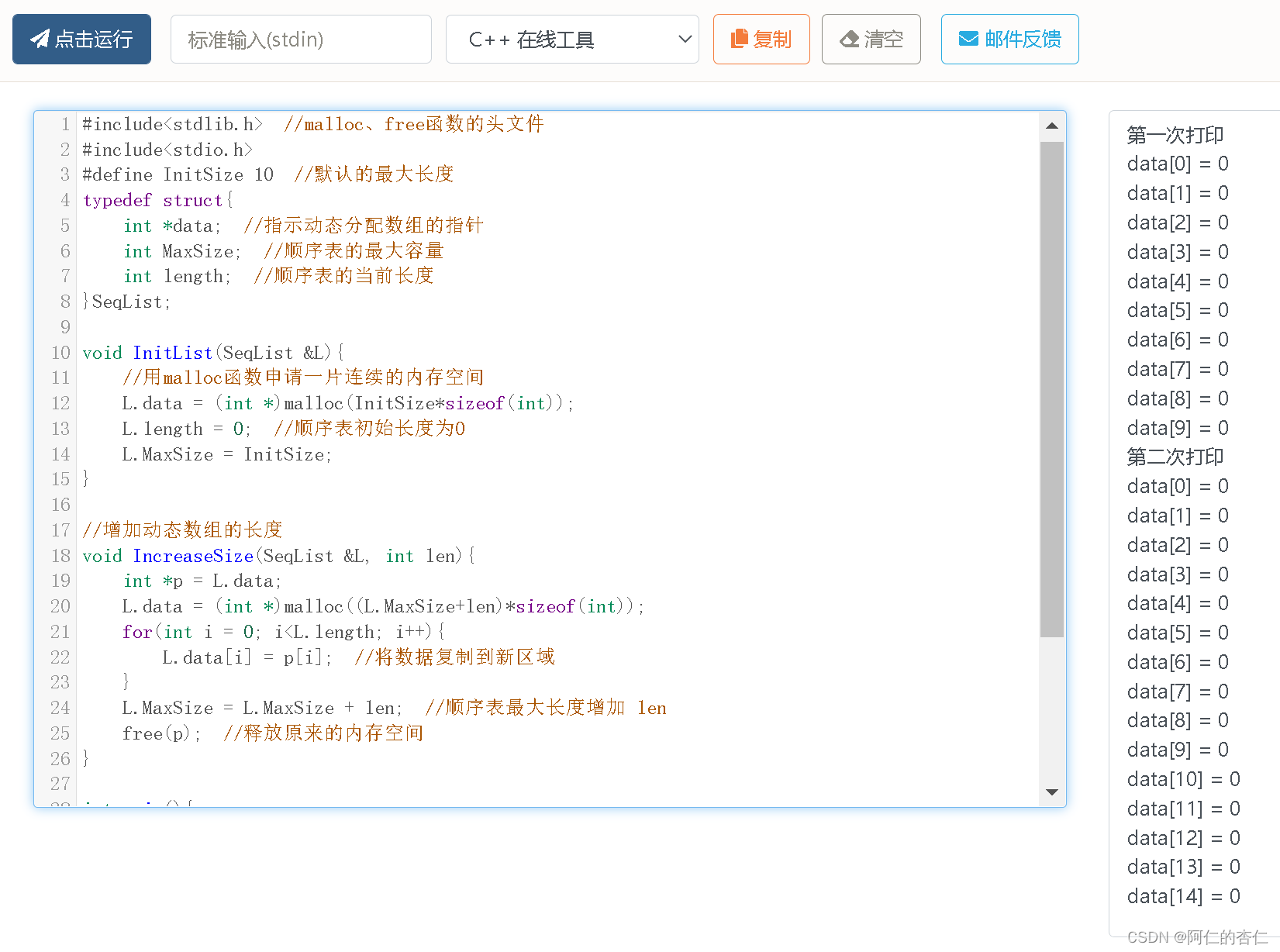Click the data[0] = 0 output line
This screenshot has width=1280, height=952.
(x=1177, y=164)
